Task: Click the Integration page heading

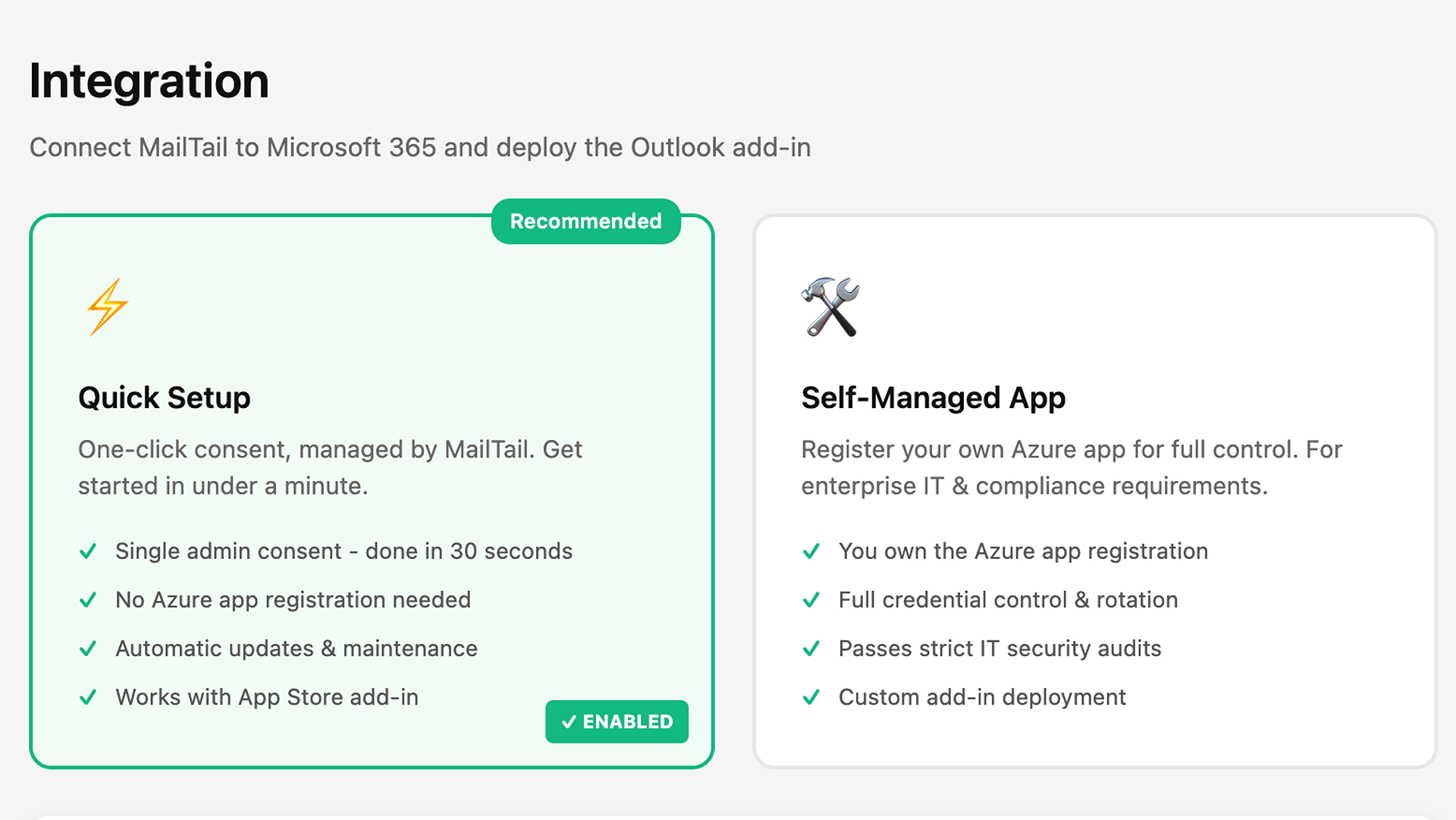Action: 149,81
